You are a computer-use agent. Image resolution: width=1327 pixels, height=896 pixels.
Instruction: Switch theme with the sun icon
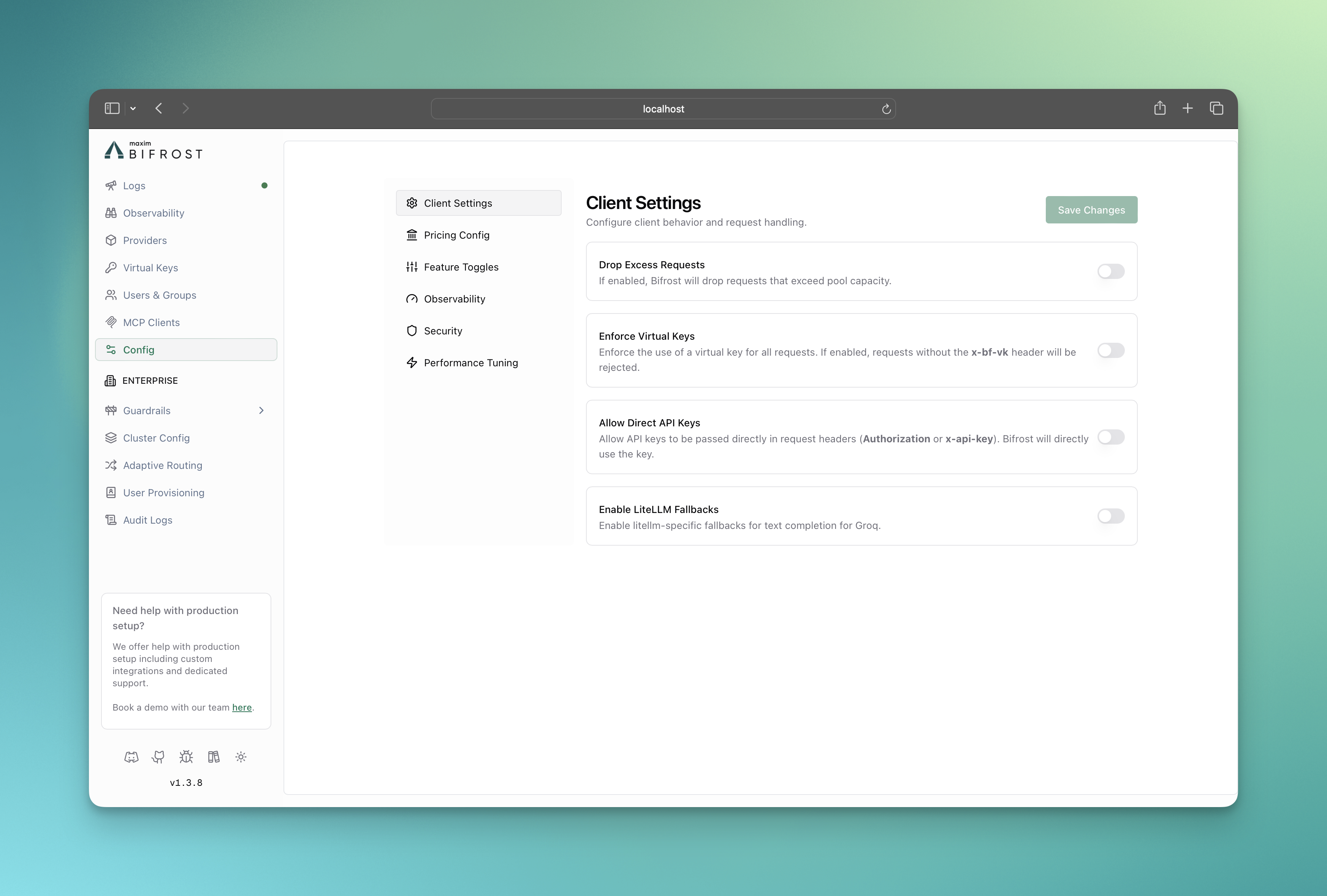tap(241, 757)
